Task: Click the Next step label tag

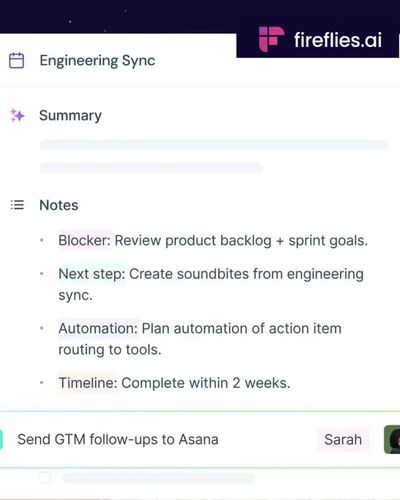Action: tap(92, 274)
